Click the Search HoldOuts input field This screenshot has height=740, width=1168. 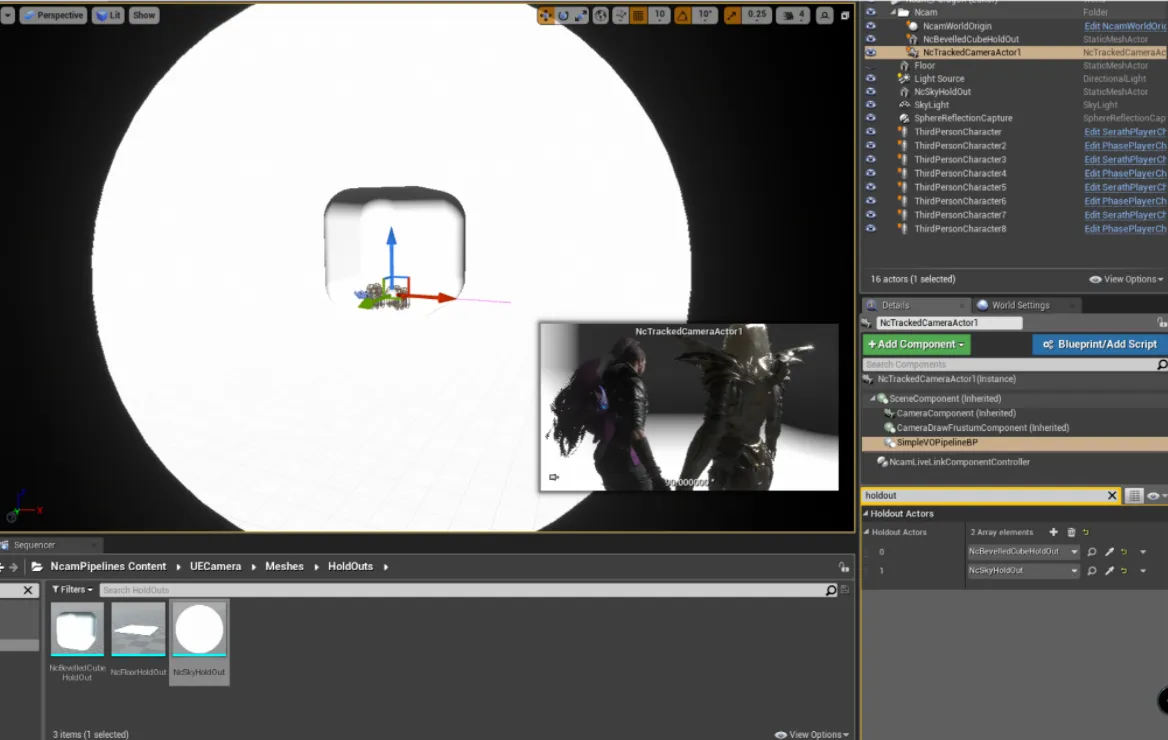[462, 589]
